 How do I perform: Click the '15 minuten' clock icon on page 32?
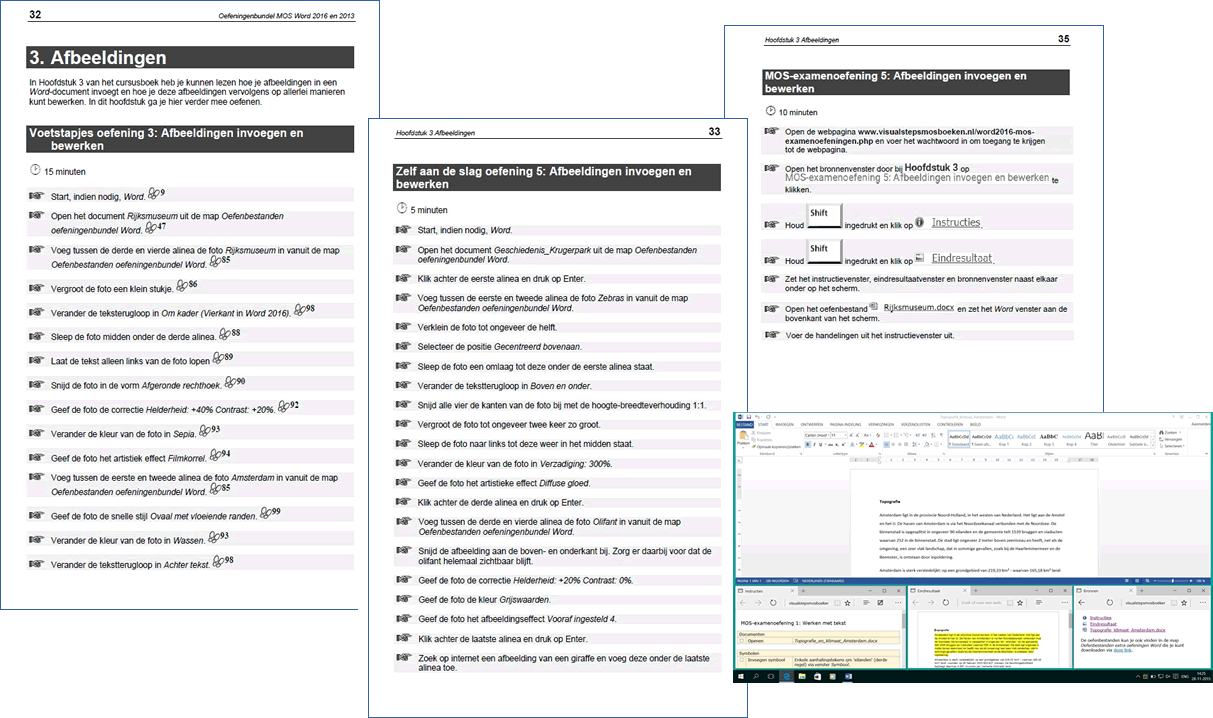[x=35, y=171]
